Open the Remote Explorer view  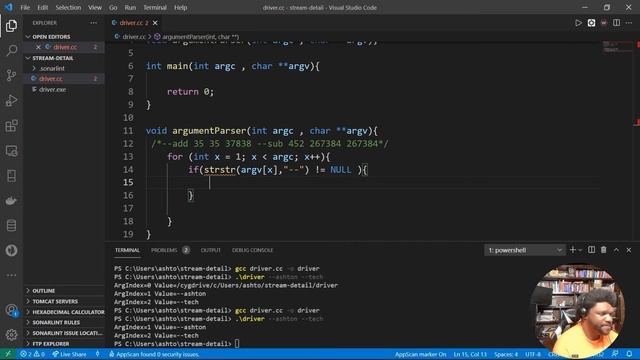11,151
